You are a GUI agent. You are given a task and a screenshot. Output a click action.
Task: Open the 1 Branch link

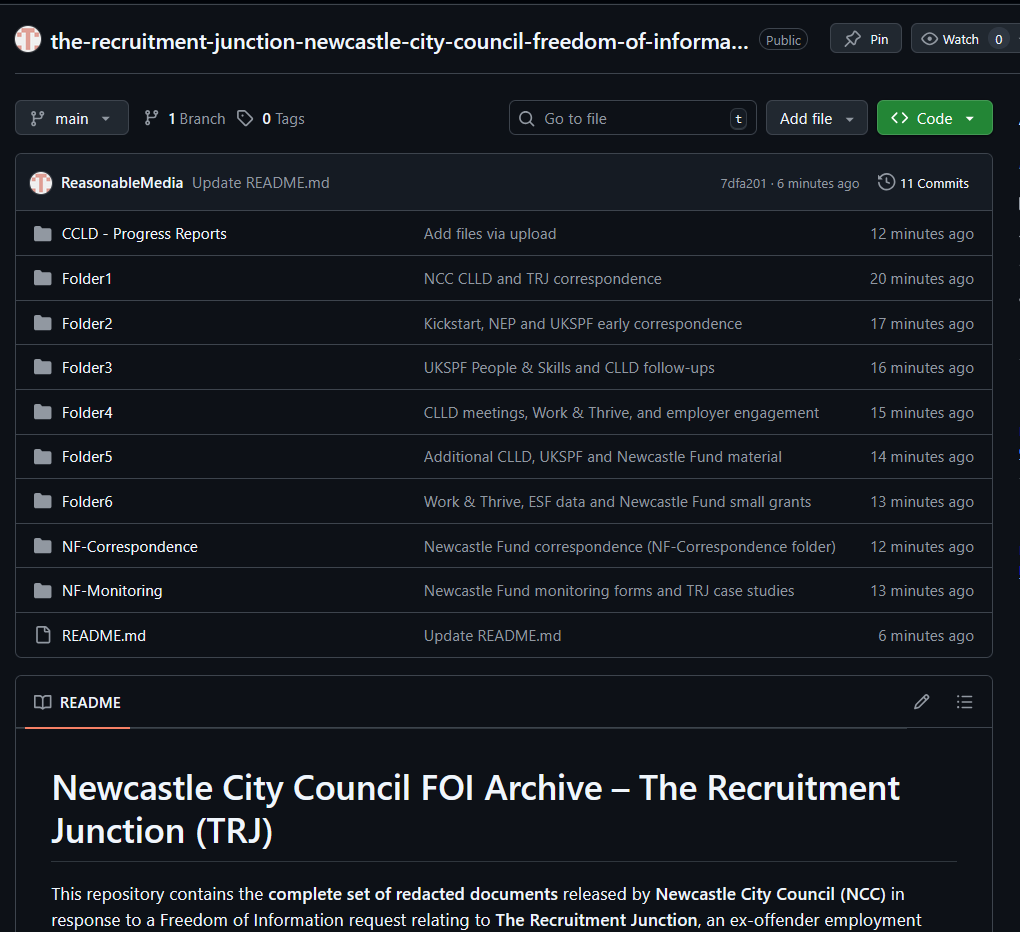pyautogui.click(x=185, y=118)
